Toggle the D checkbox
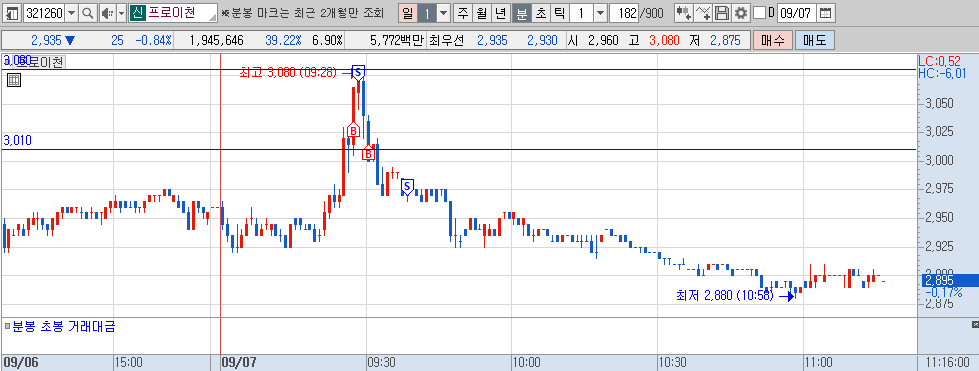The height and width of the screenshot is (371, 979). (x=759, y=12)
